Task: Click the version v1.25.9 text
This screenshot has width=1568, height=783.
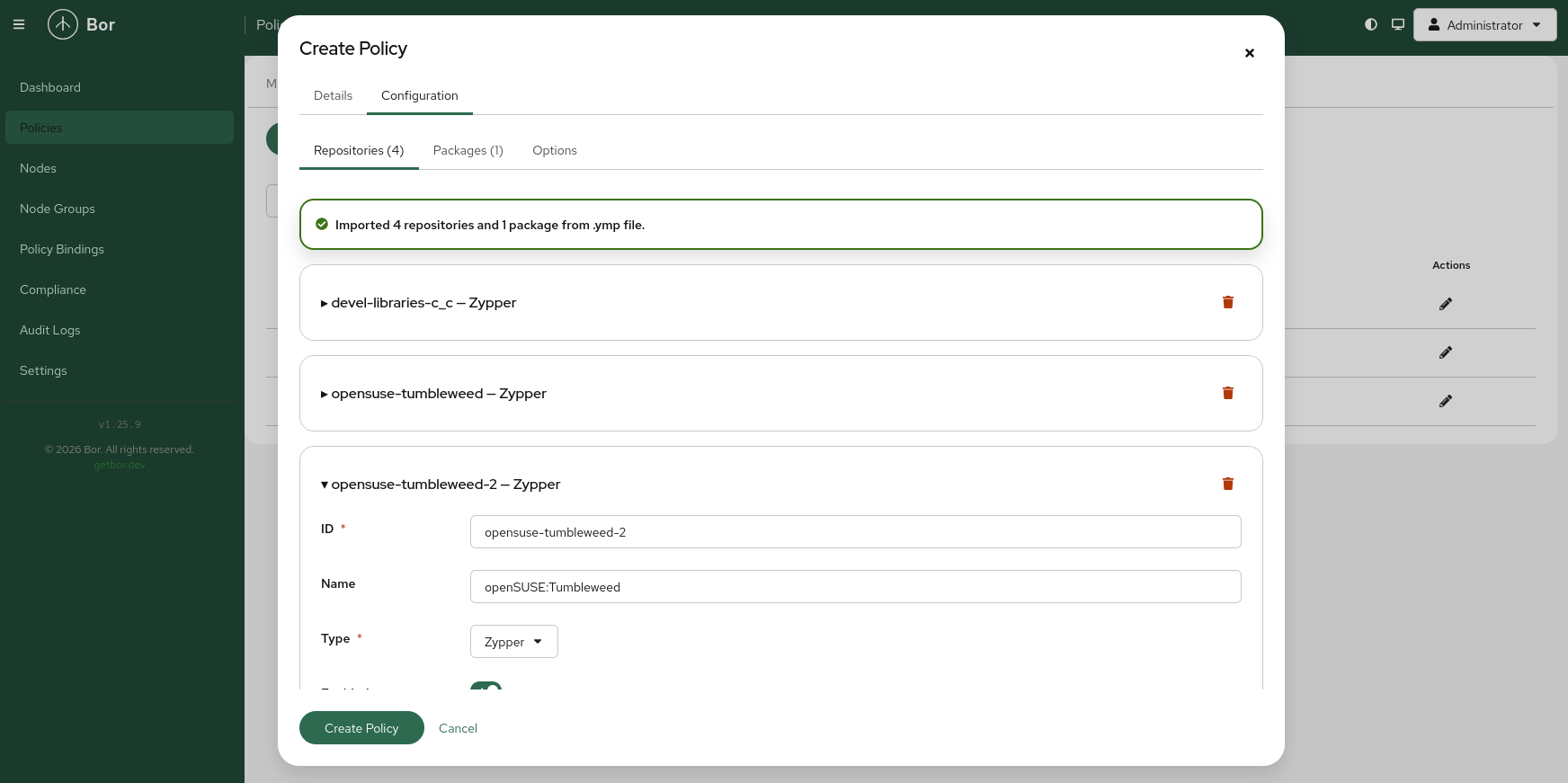Action: coord(120,424)
